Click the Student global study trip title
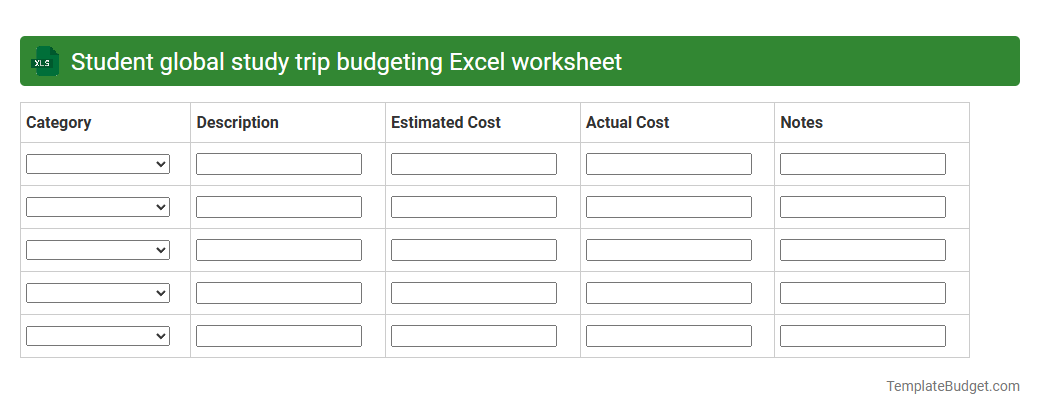 point(346,62)
